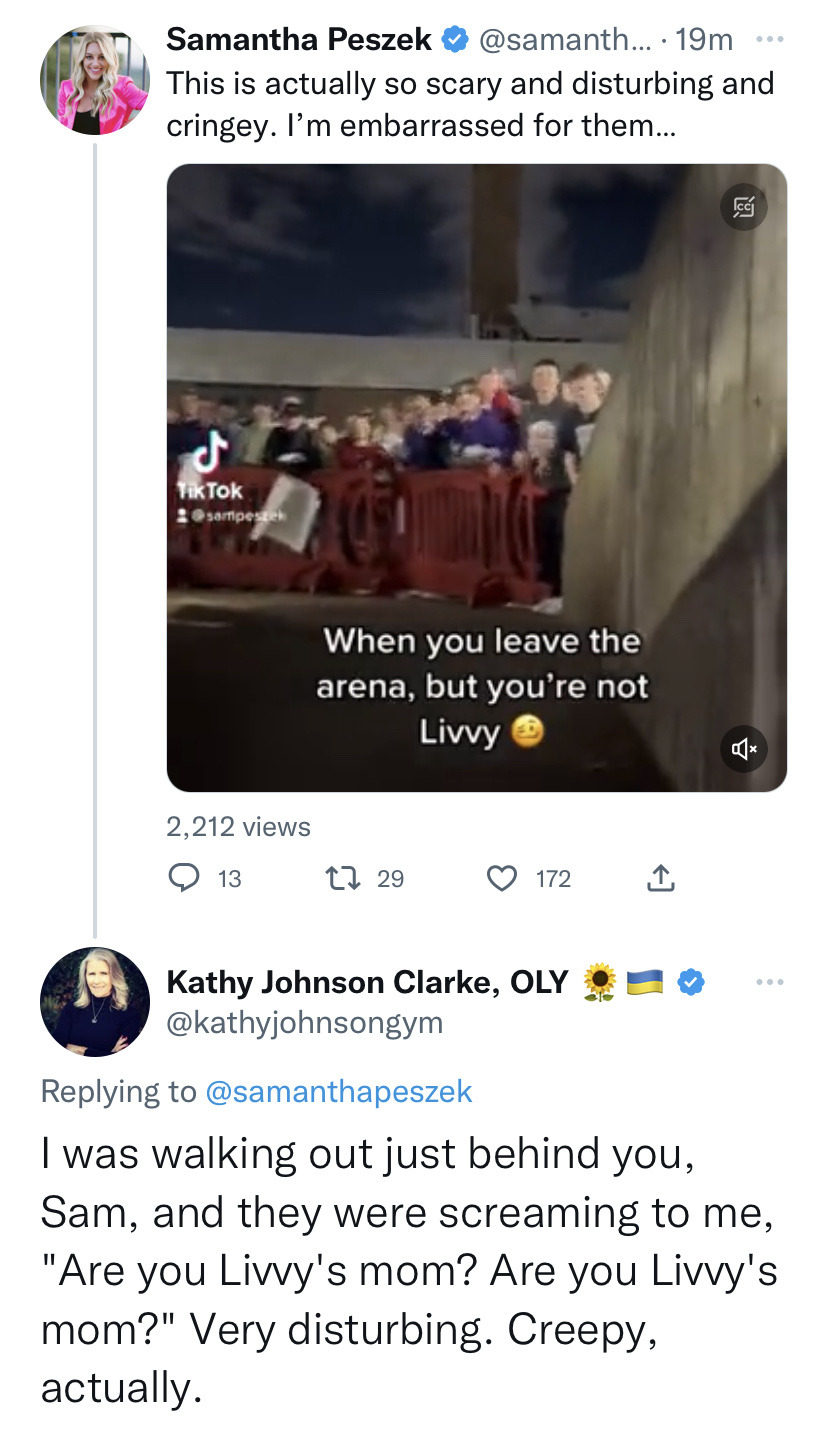Expand more options on Kathy's reply
This screenshot has width=828, height=1442.
point(766,983)
